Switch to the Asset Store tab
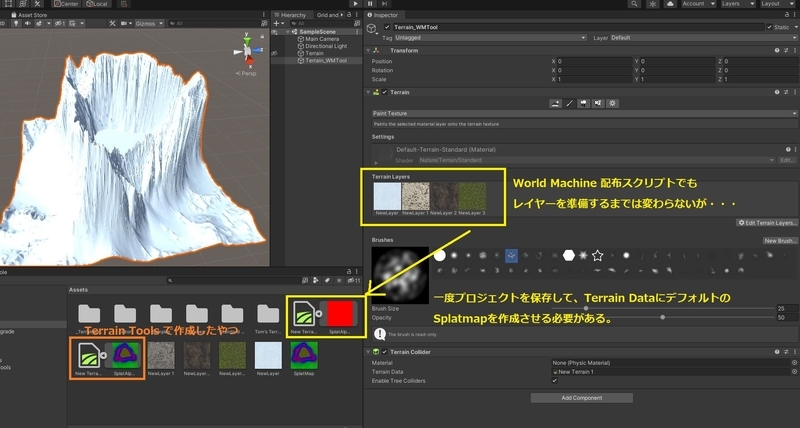The height and width of the screenshot is (428, 800). click(29, 15)
